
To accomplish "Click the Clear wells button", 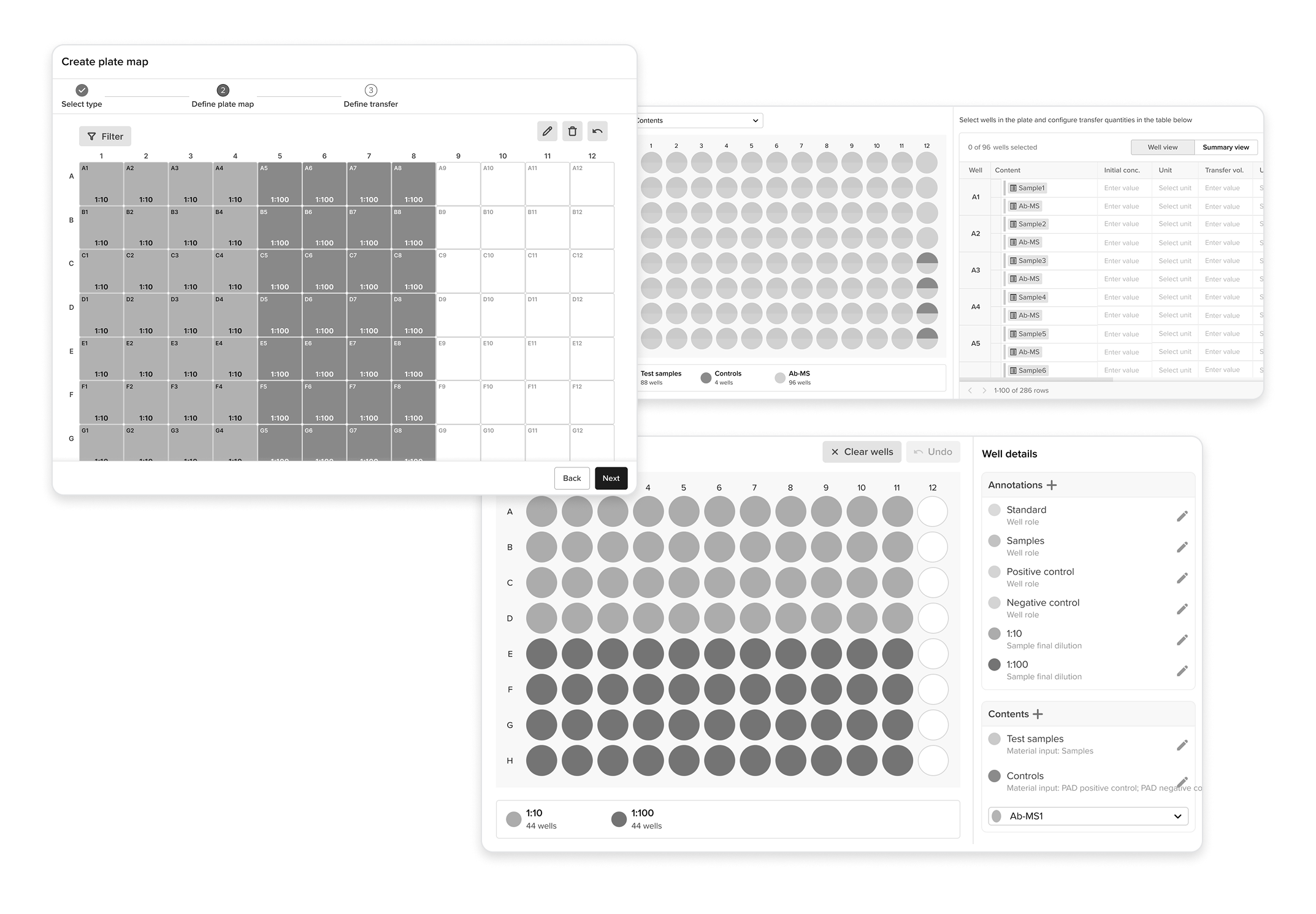I will [x=862, y=451].
